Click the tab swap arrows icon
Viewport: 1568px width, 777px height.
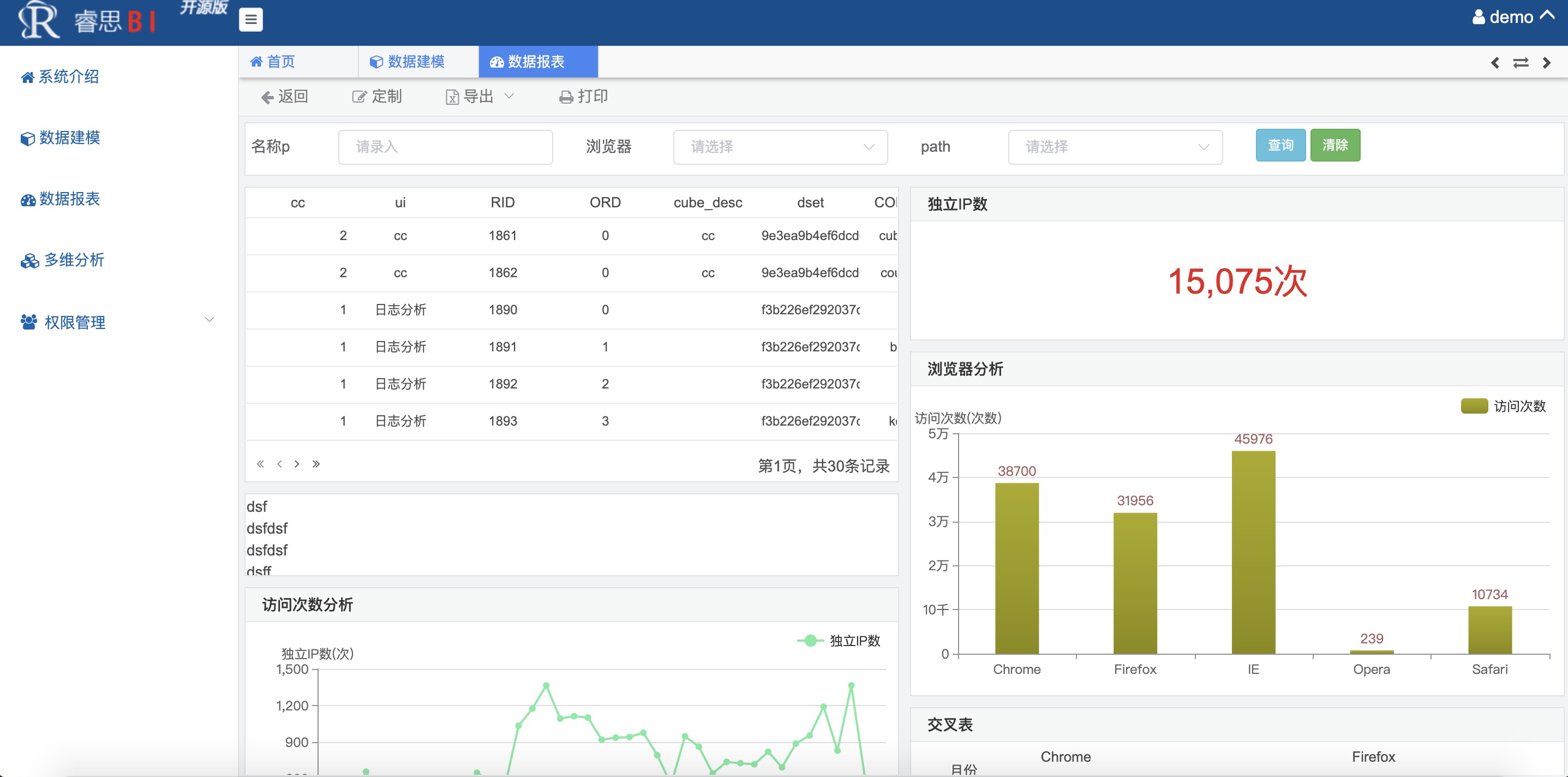tap(1521, 63)
